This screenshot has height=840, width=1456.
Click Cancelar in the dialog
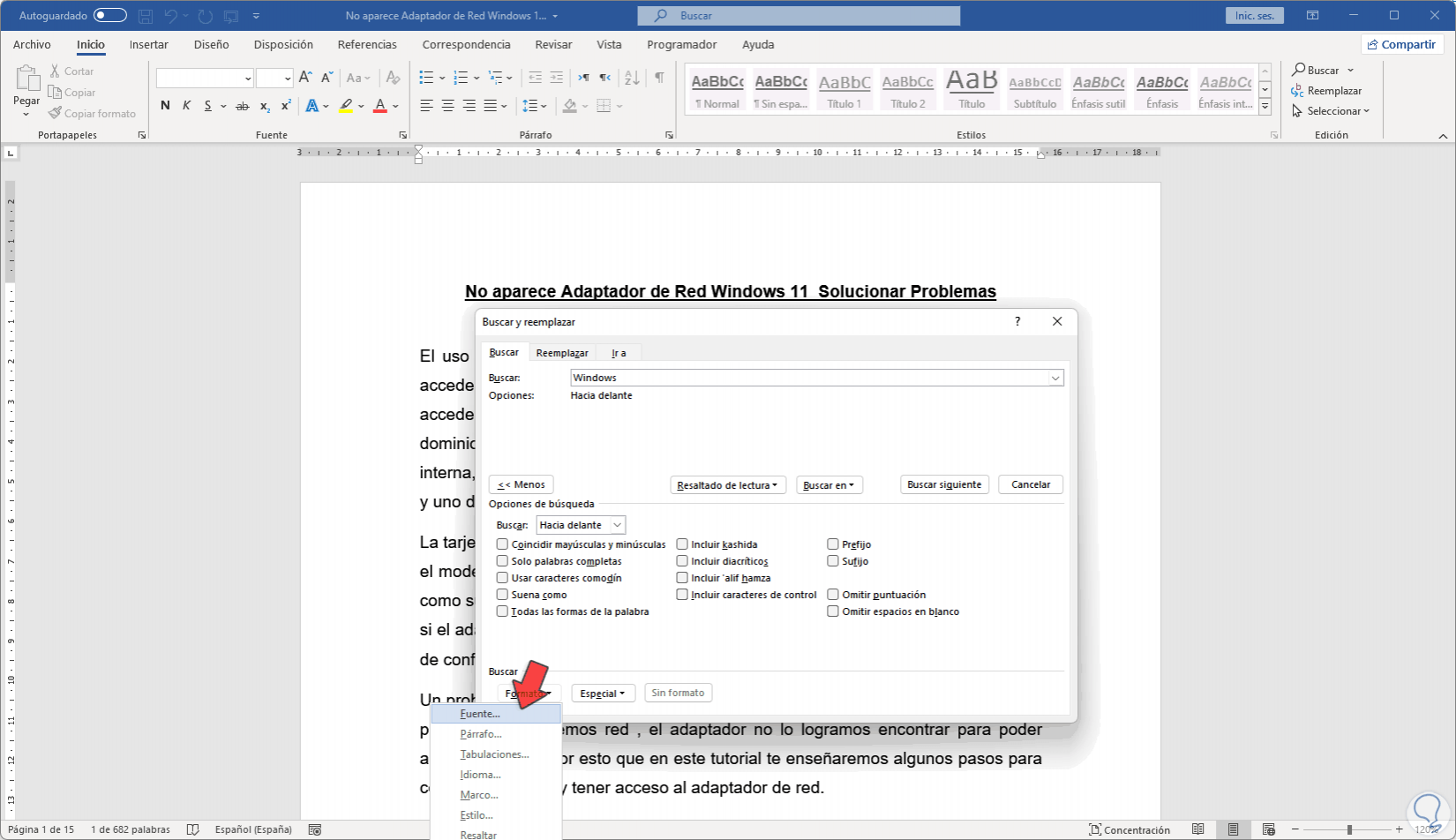pos(1031,484)
